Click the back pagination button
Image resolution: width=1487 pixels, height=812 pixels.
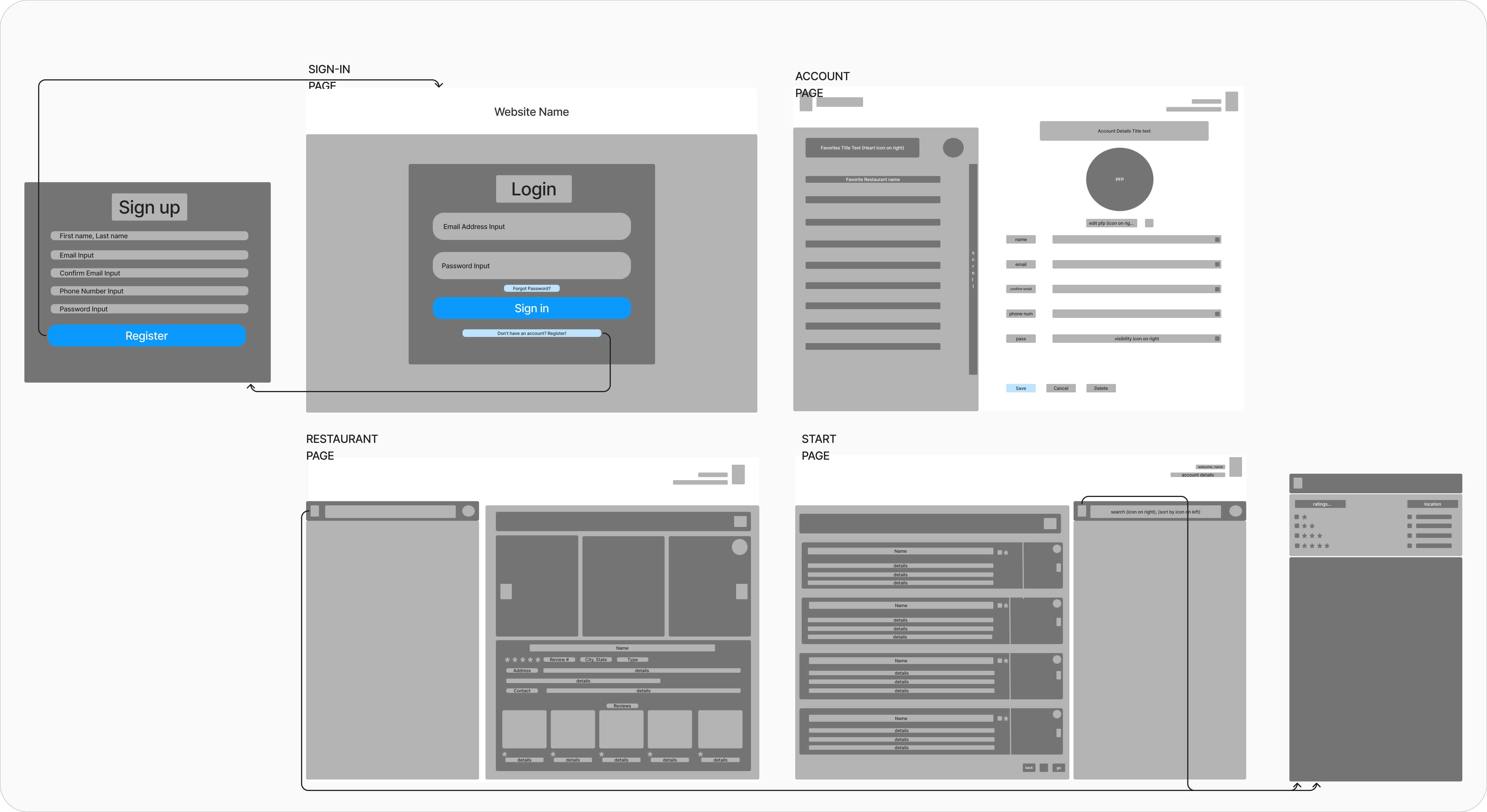click(x=1029, y=767)
